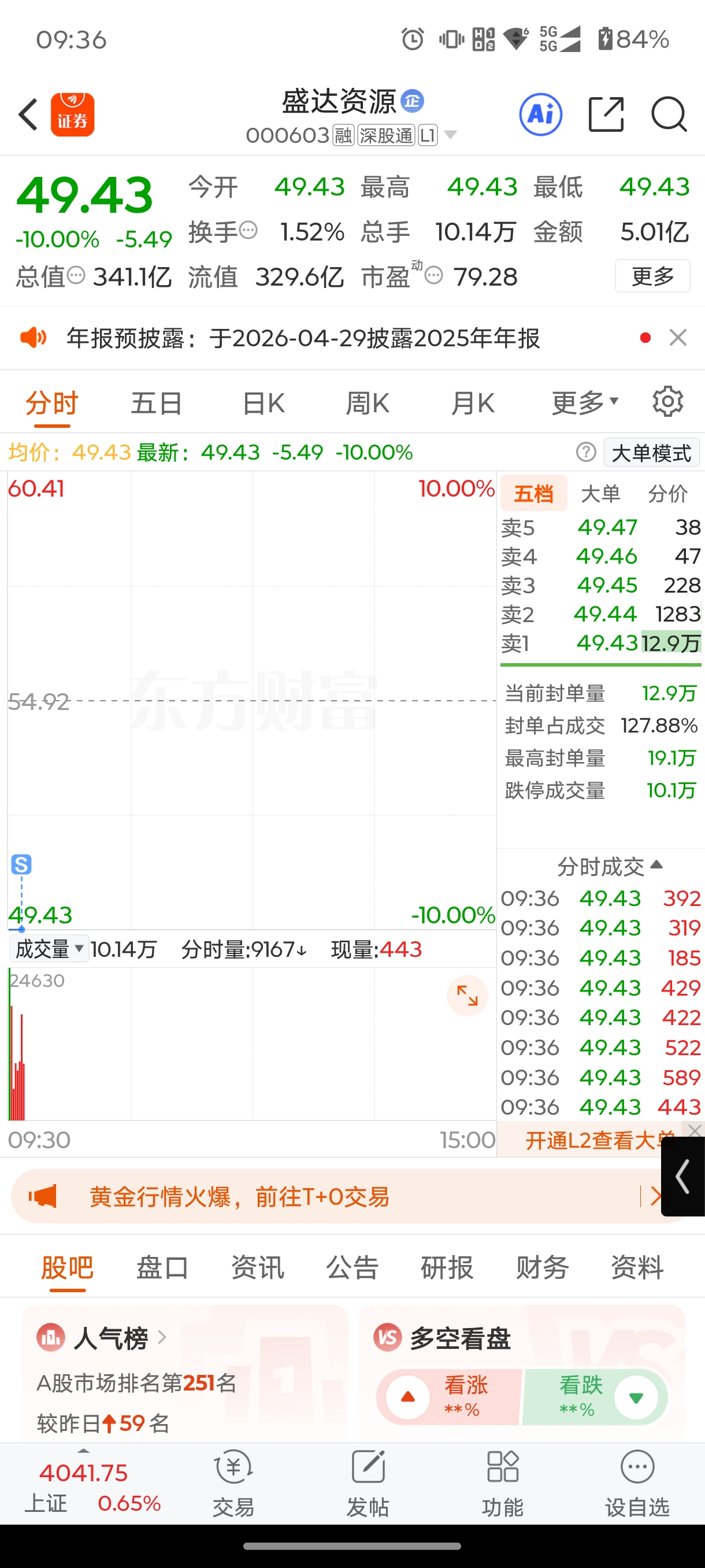Screen dimensions: 705x1568
Task: Tap the L1 level tag
Action: (x=428, y=135)
